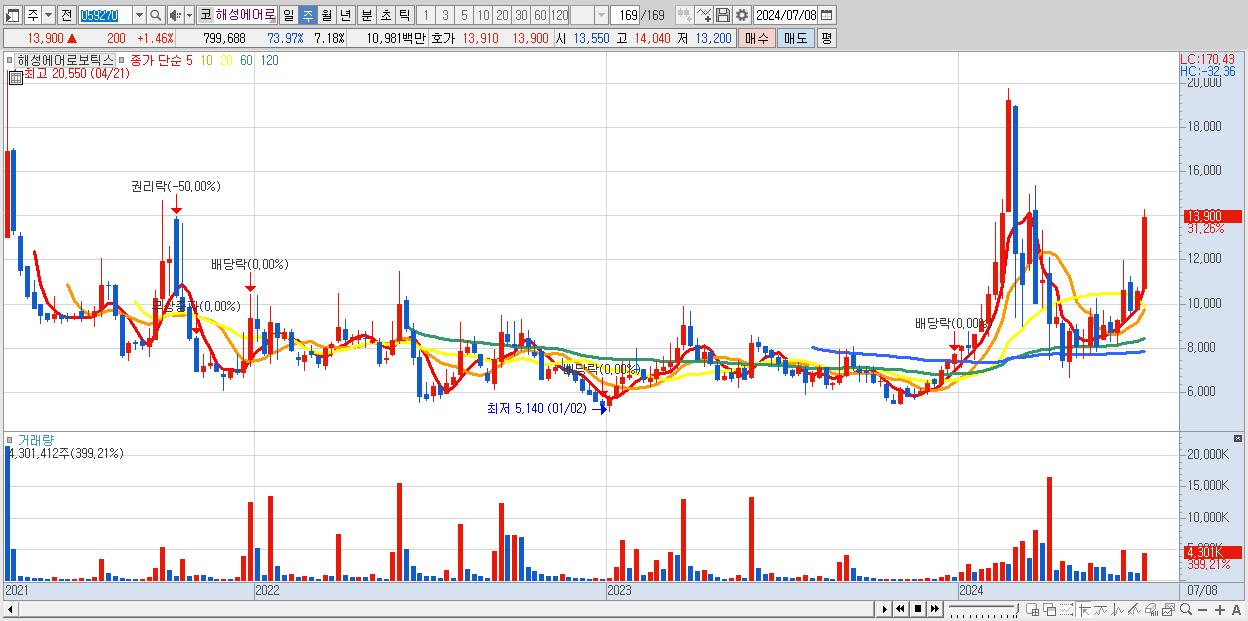Click the '종가 단순 5' moving average label
Screen dimensions: 1248x621
(161, 60)
